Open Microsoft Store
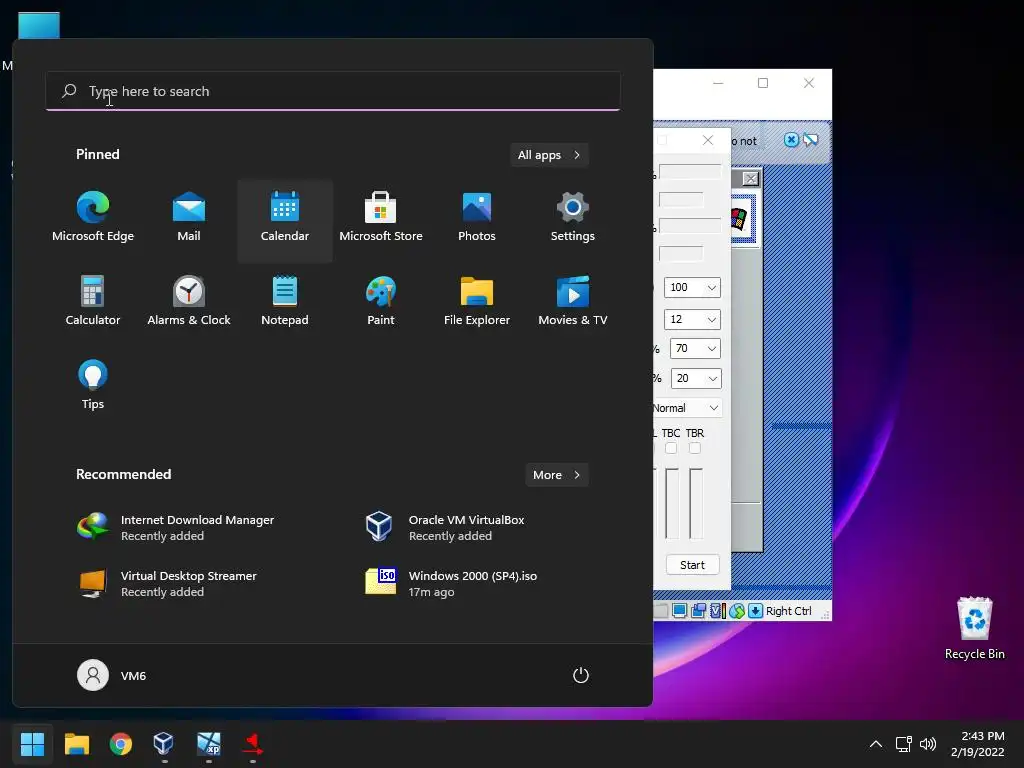Screen dimensions: 1024x768 (x=381, y=219)
